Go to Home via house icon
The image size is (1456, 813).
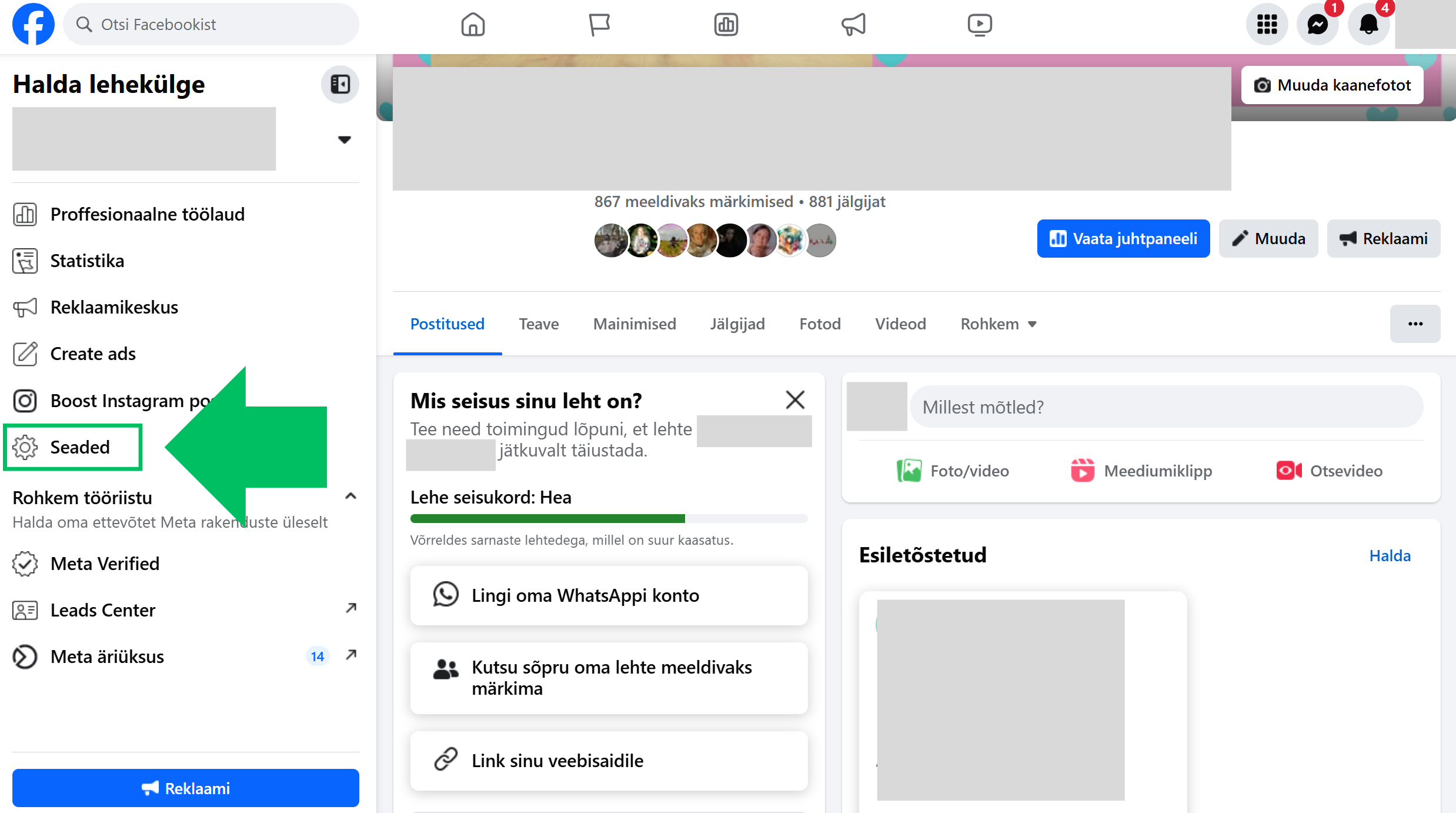pyautogui.click(x=473, y=24)
